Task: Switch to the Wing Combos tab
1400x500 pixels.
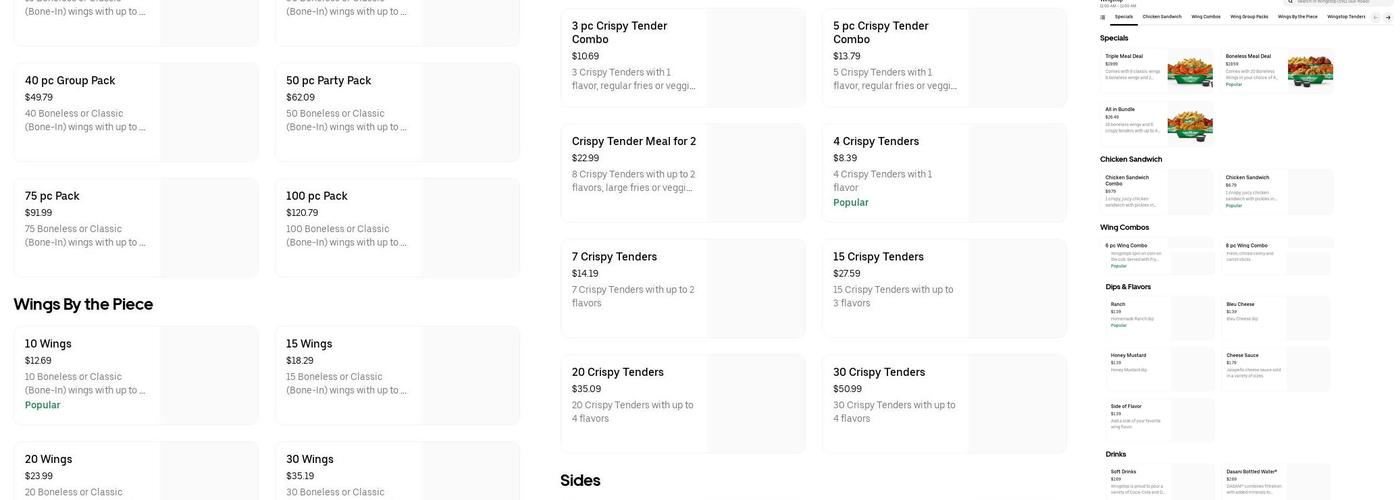Action: (1206, 17)
